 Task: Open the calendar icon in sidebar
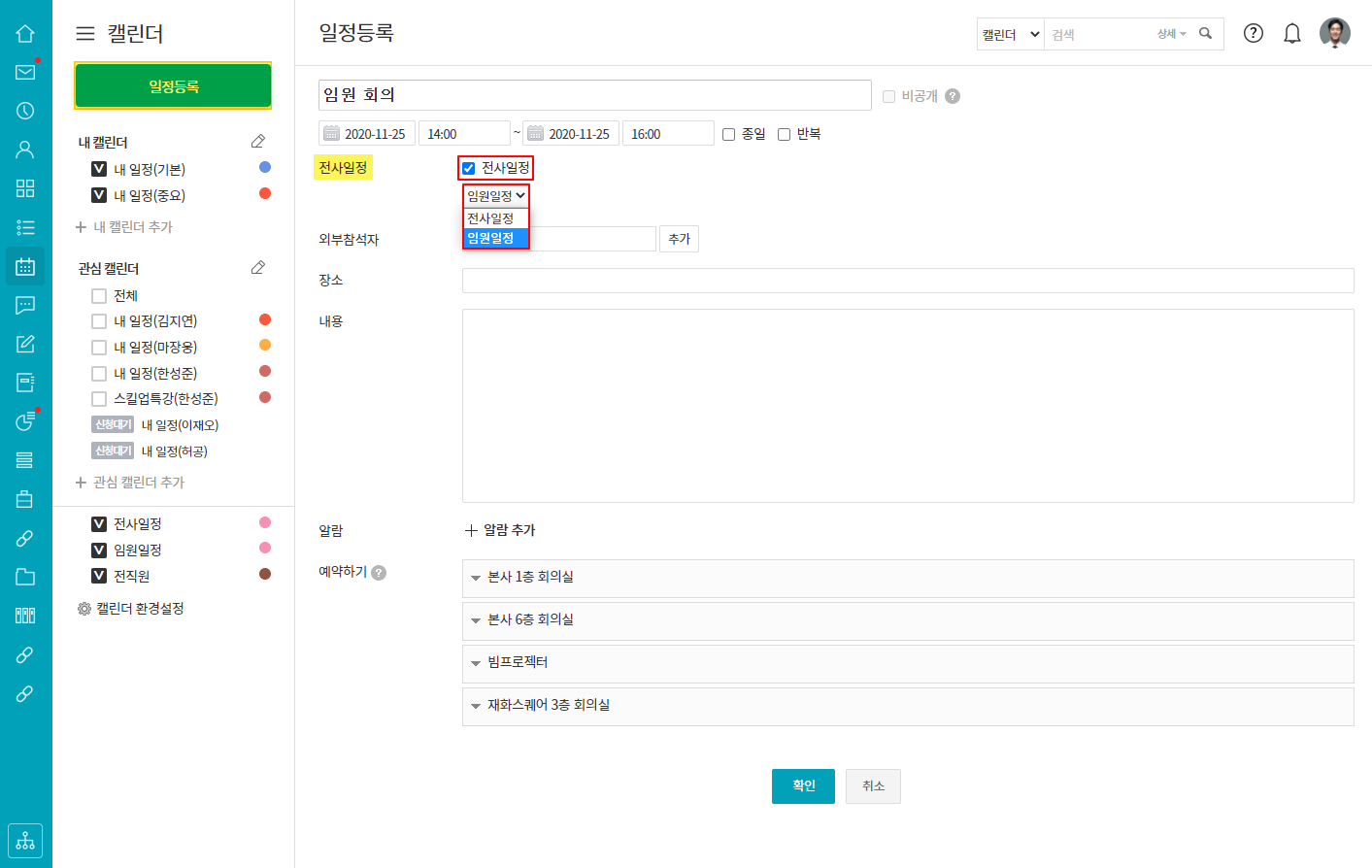pyautogui.click(x=25, y=266)
